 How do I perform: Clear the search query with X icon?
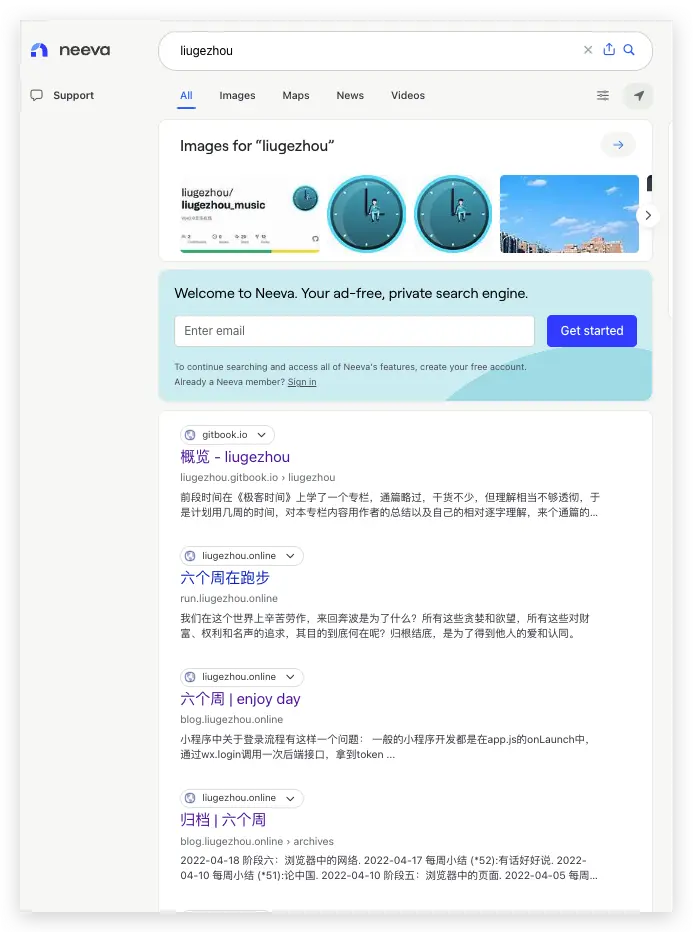(x=588, y=50)
